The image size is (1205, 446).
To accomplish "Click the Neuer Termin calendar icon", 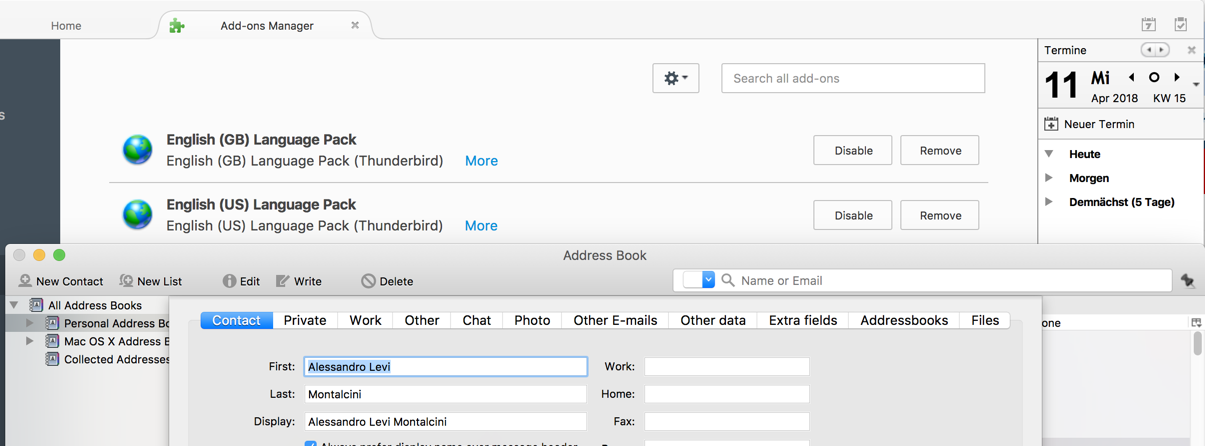I will coord(1051,124).
